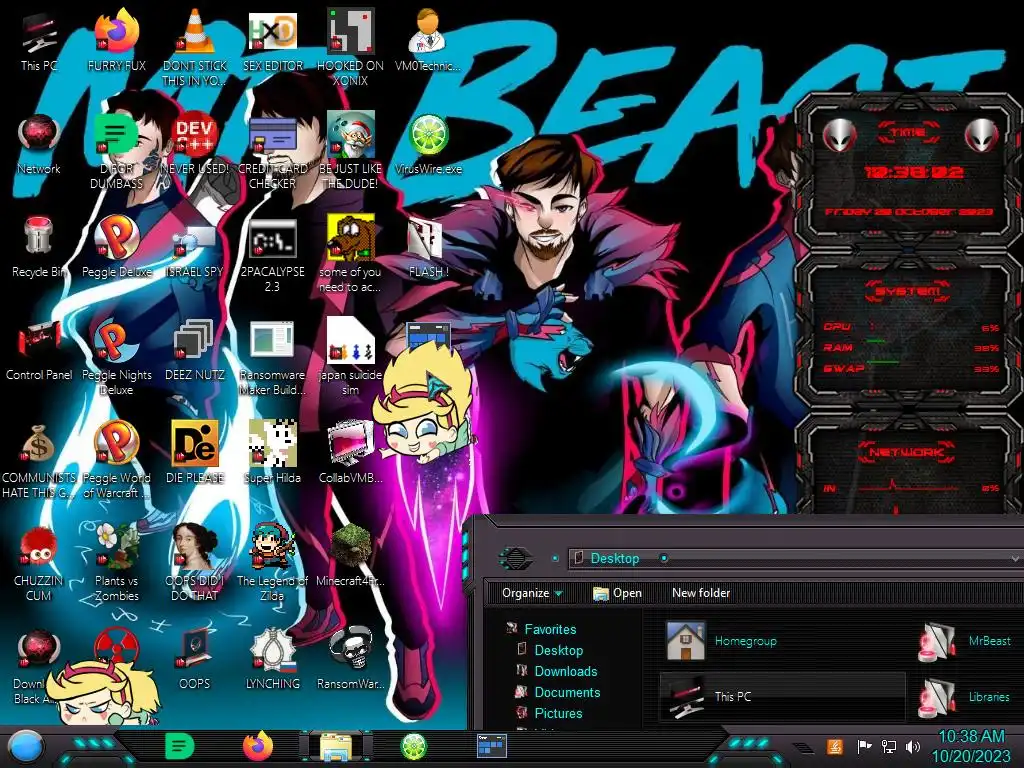This screenshot has height=768, width=1024.
Task: Click New folder in Explorer toolbar
Action: (x=701, y=593)
